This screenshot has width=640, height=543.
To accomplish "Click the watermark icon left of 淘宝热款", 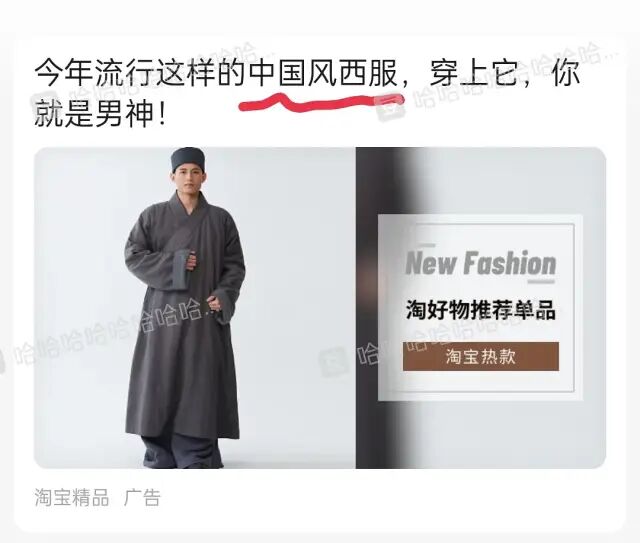I will [x=334, y=362].
